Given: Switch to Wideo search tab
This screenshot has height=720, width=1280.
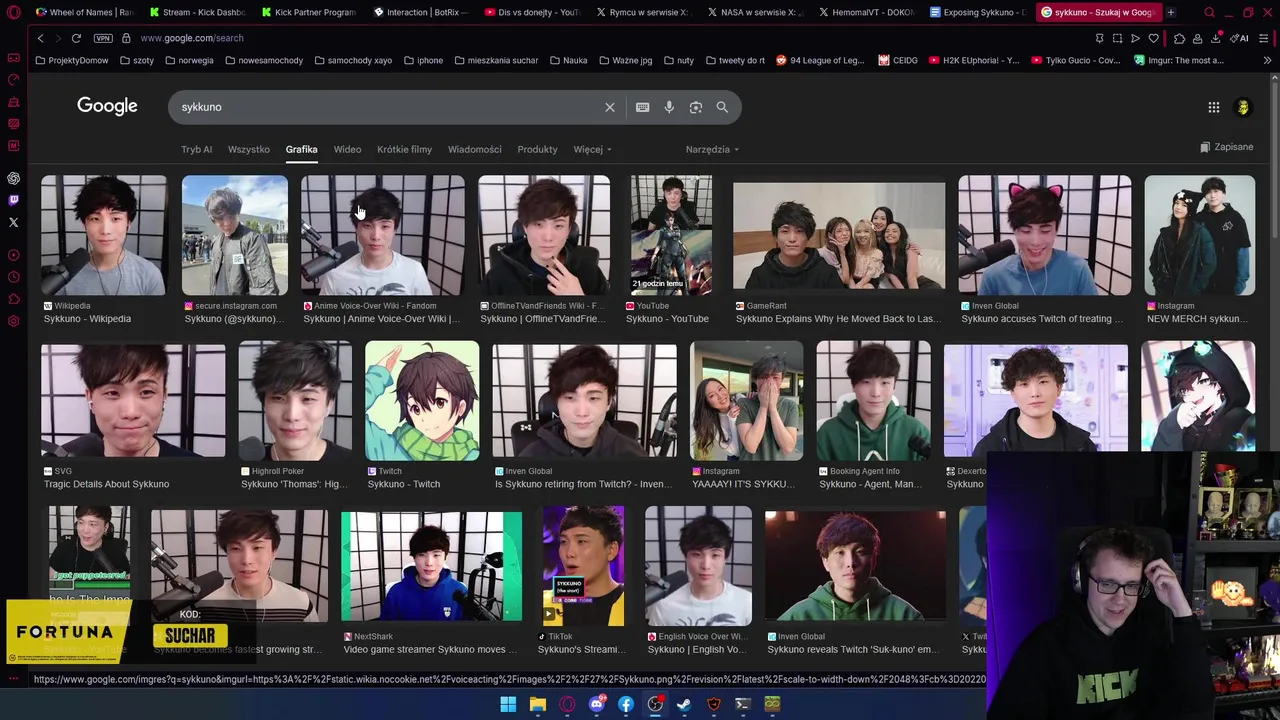Looking at the screenshot, I should coord(347,149).
